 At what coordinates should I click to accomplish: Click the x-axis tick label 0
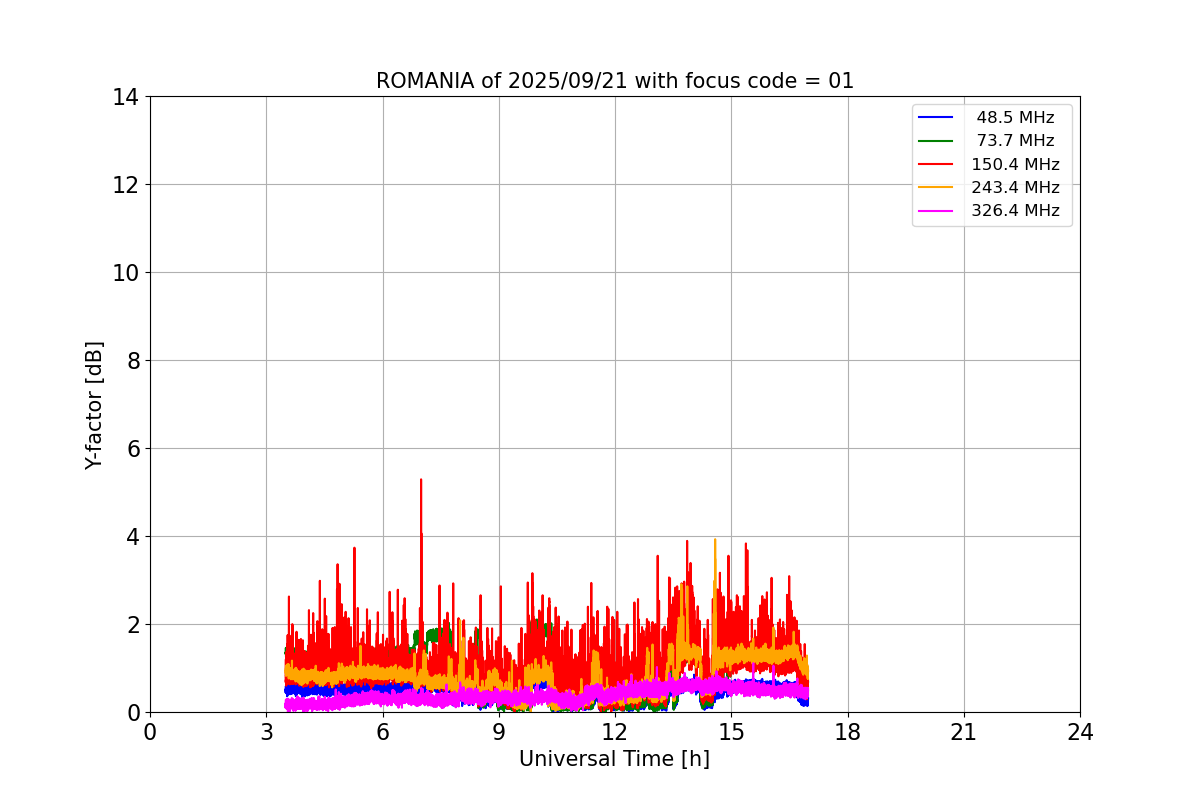click(x=150, y=732)
